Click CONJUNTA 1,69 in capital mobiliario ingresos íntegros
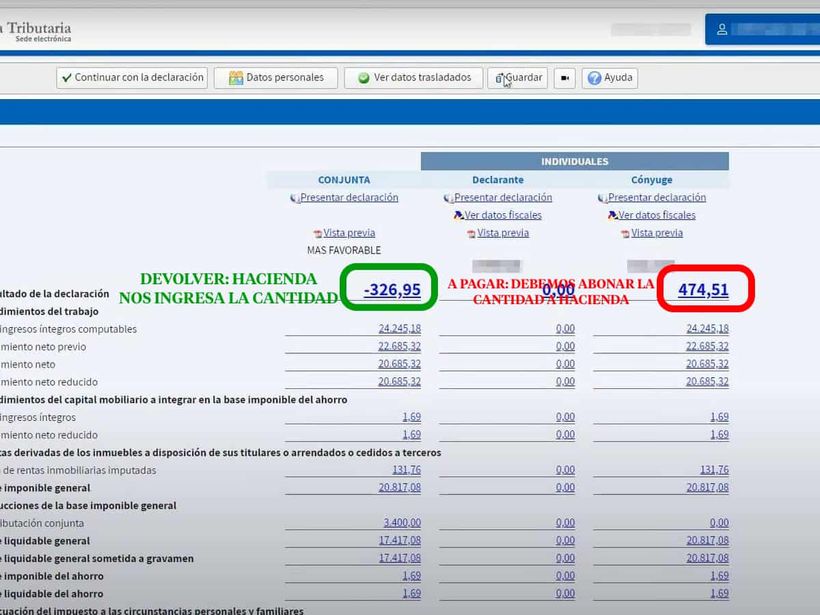Viewport: 820px width, 615px height. (x=412, y=417)
